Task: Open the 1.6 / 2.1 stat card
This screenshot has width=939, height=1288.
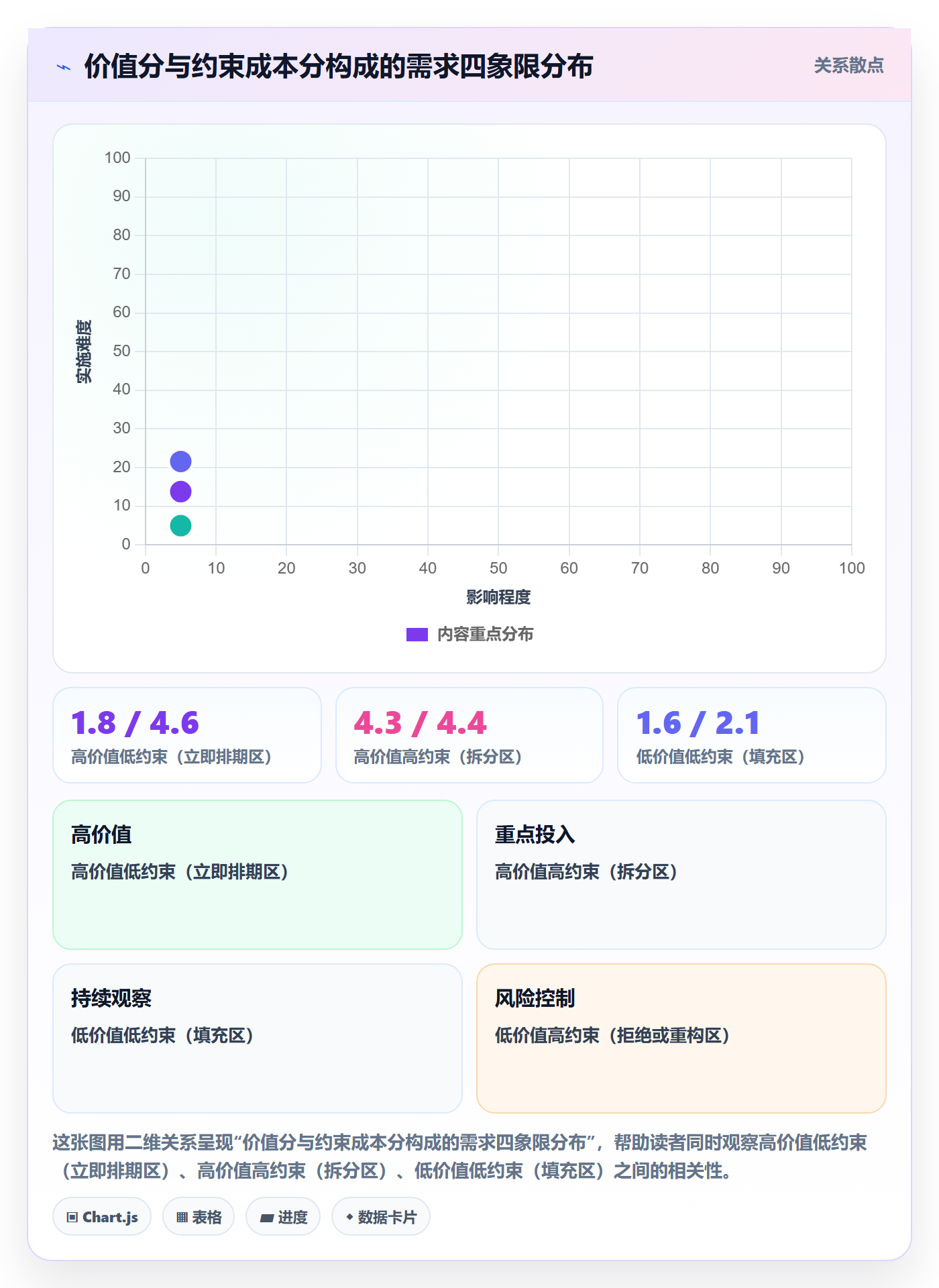Action: [752, 735]
